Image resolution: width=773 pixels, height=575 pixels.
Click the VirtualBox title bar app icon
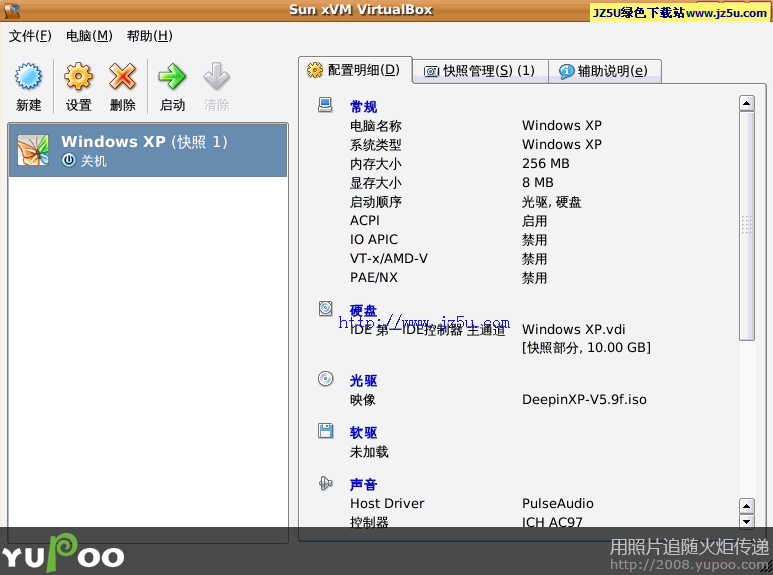(x=12, y=9)
